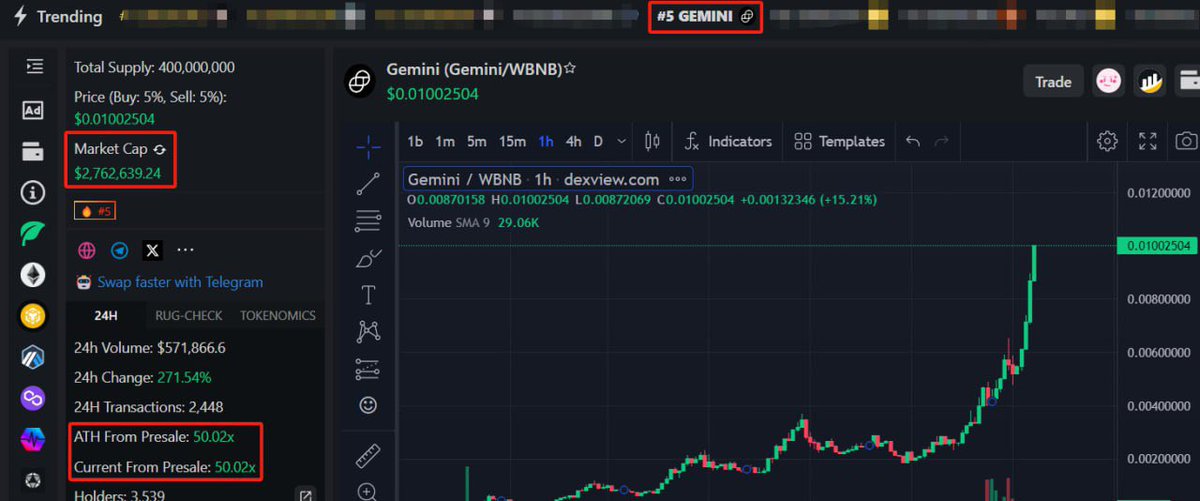Select the brush drawing tool
Screen dimensions: 1200x501
click(x=368, y=258)
